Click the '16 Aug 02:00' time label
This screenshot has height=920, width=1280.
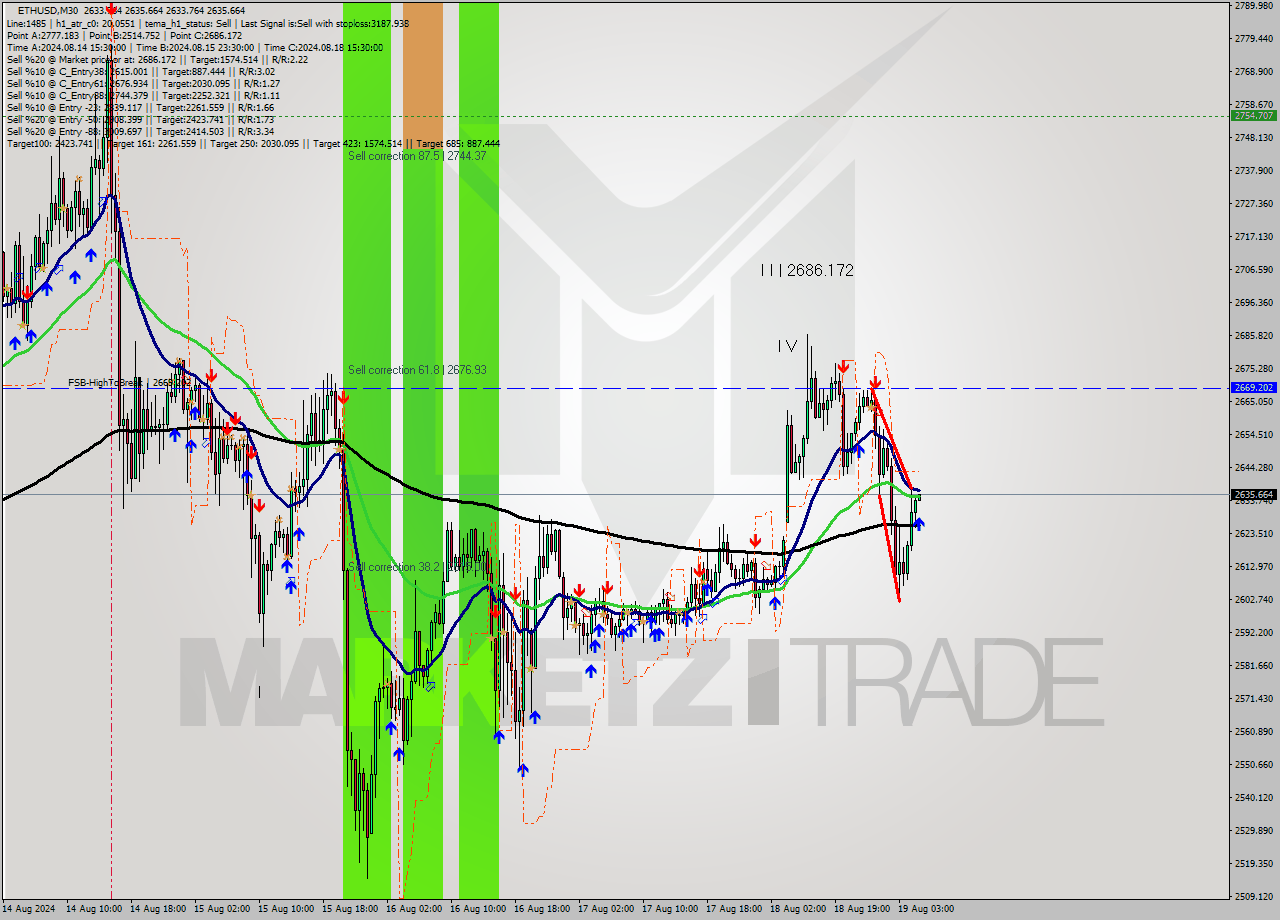tap(414, 909)
